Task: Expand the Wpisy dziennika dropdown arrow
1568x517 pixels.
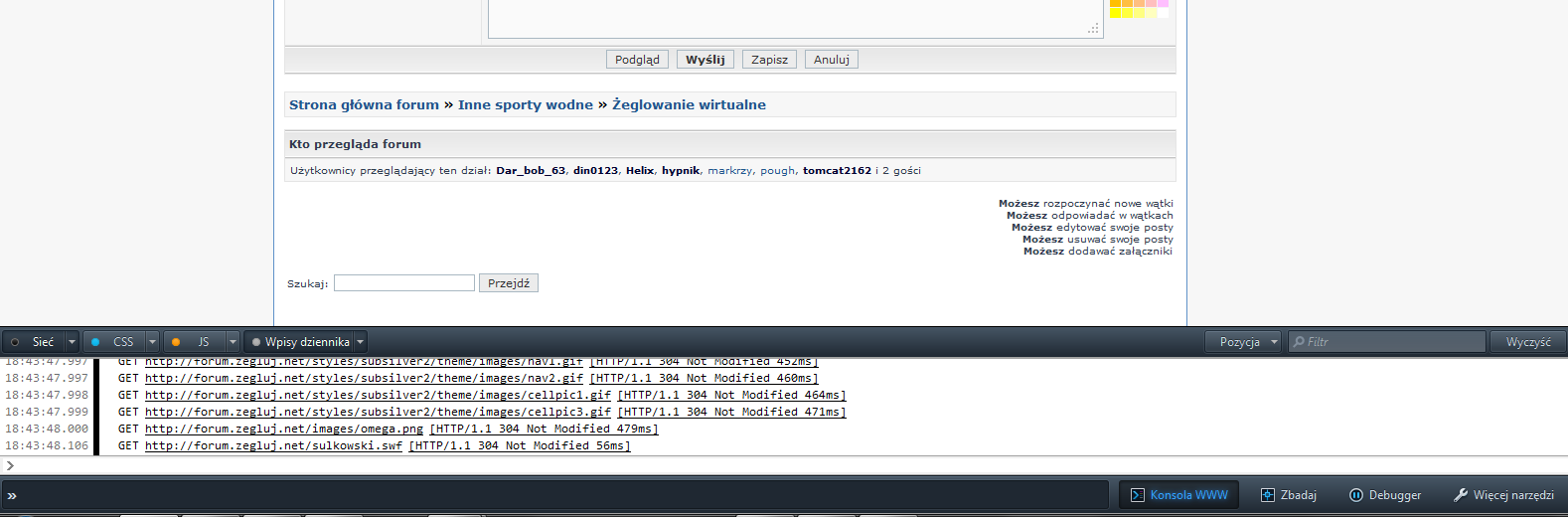Action: pyautogui.click(x=360, y=342)
